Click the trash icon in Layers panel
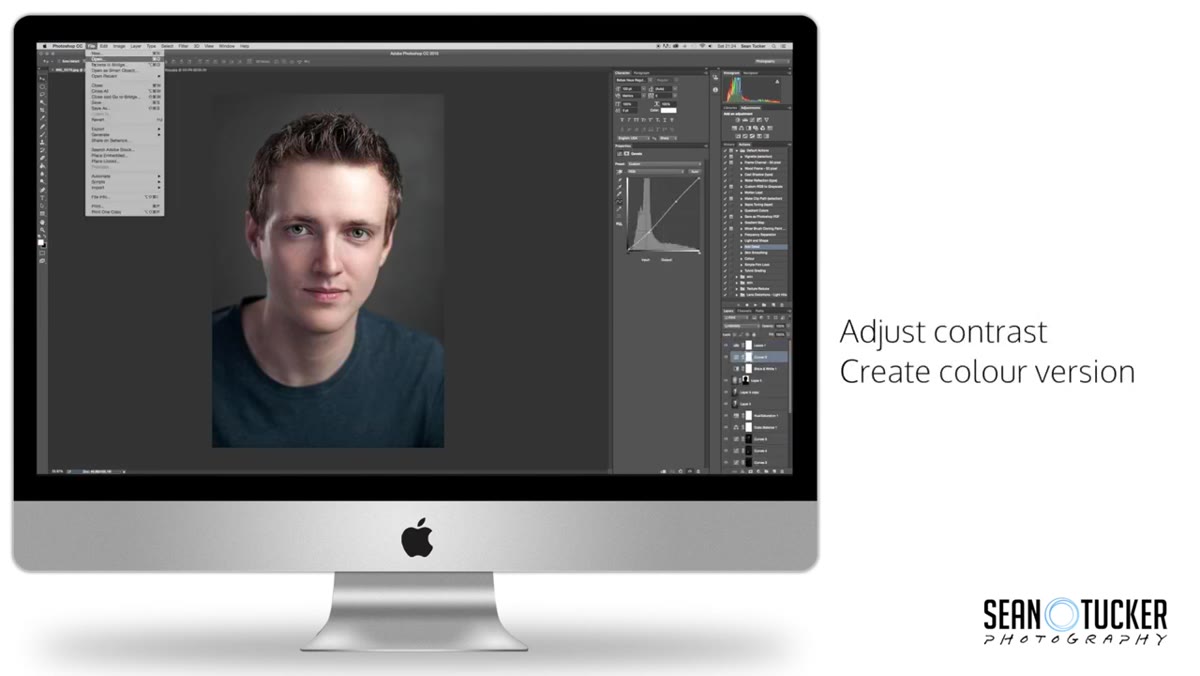1200x676 pixels. click(x=782, y=471)
